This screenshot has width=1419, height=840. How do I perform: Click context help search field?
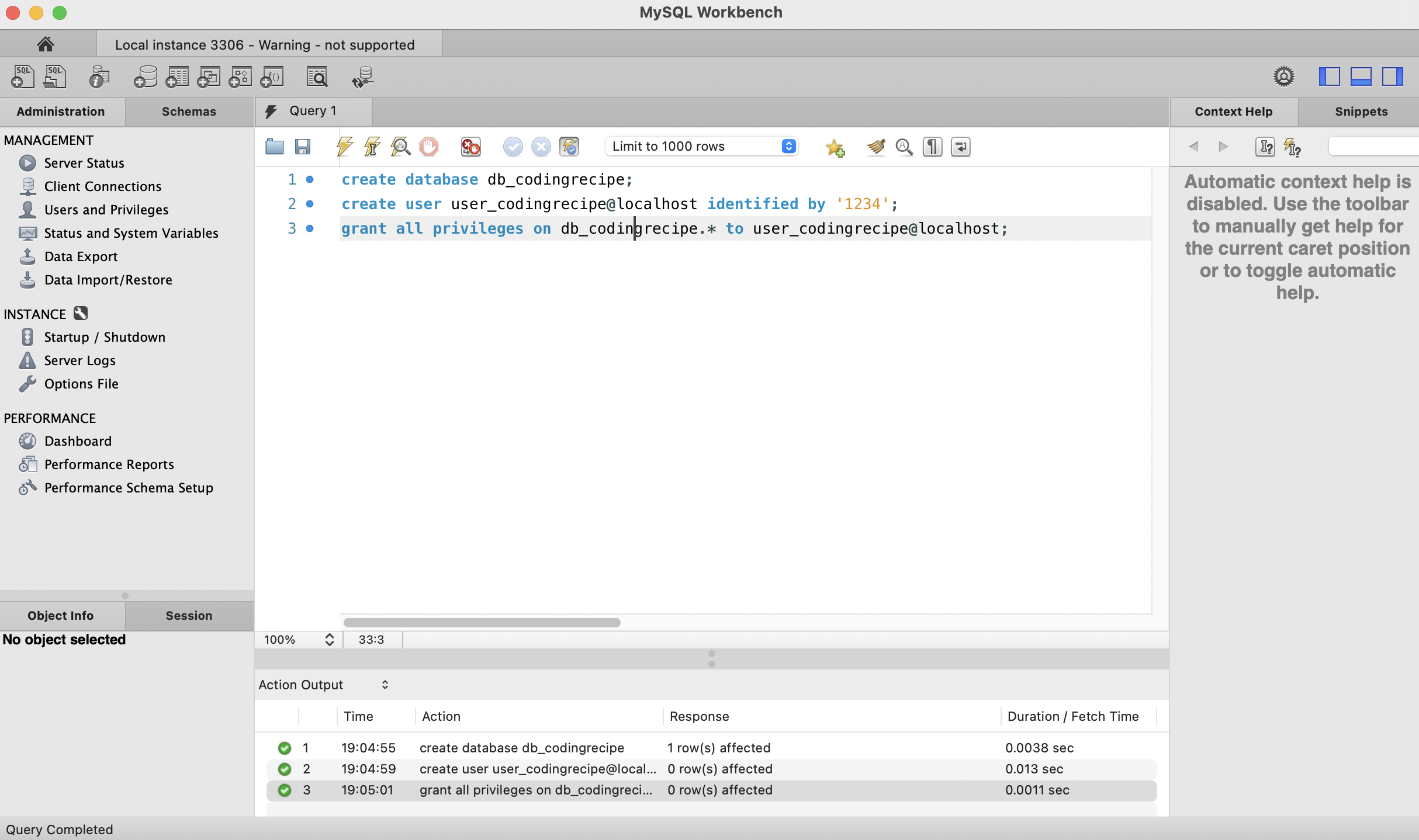(1373, 147)
